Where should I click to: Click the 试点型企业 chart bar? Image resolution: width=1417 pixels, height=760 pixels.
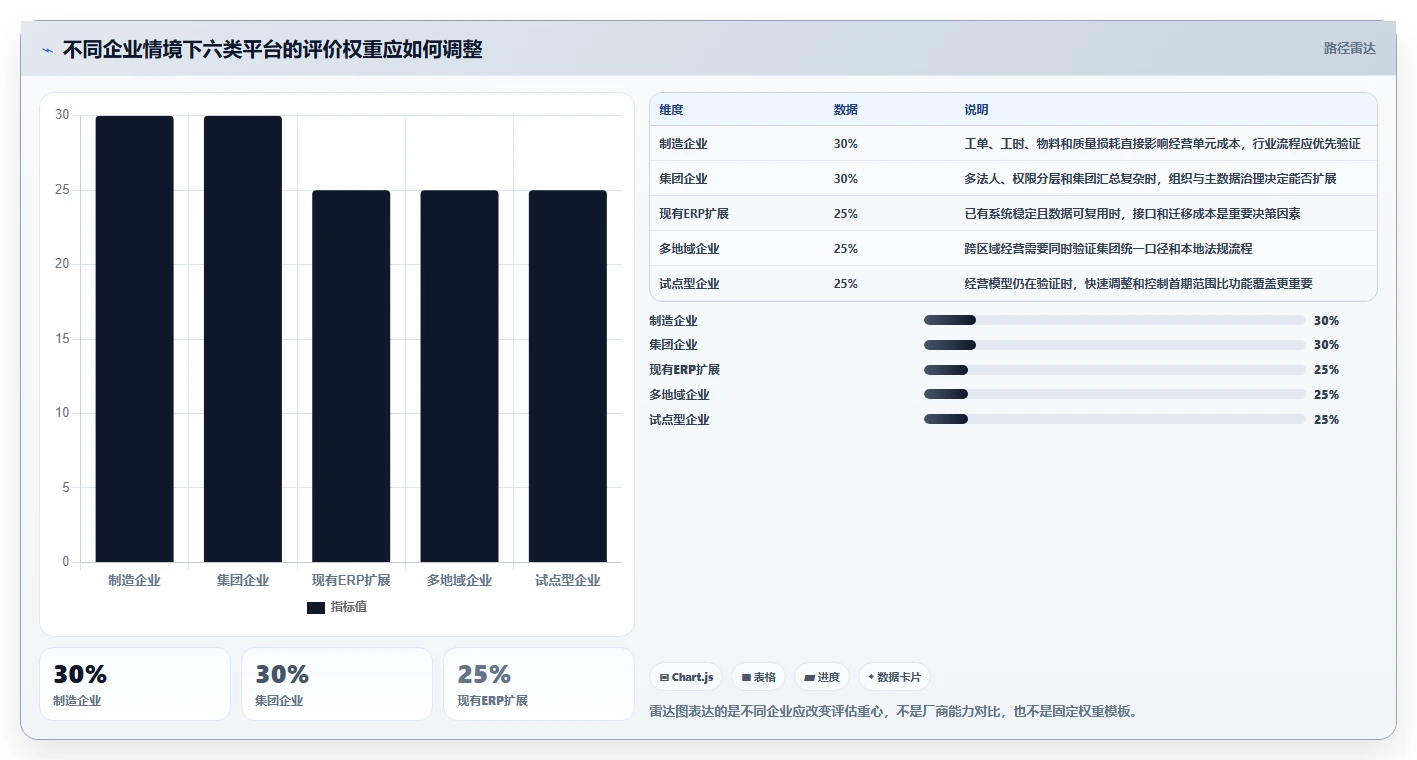(x=568, y=376)
